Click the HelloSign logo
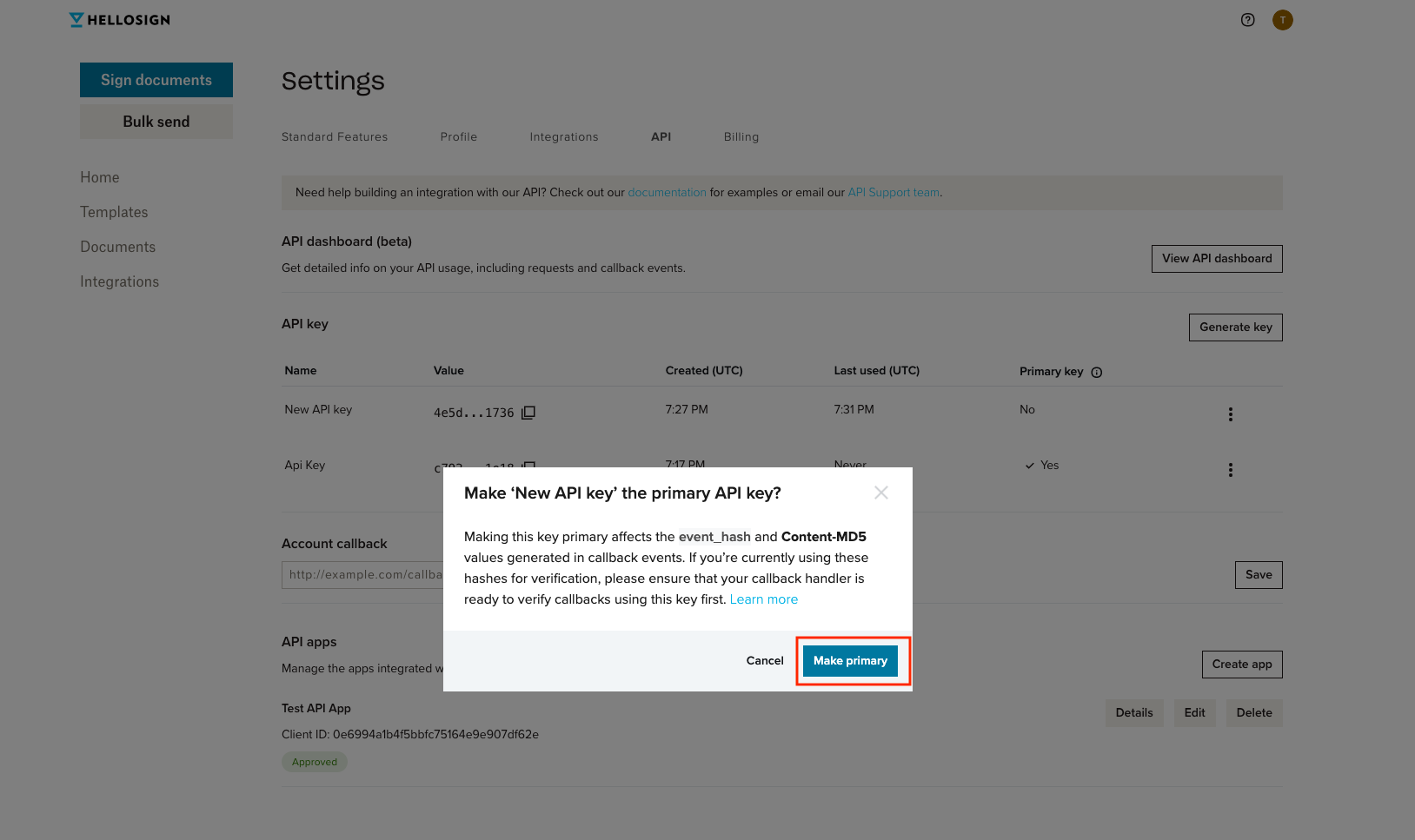This screenshot has width=1415, height=840. click(x=119, y=19)
